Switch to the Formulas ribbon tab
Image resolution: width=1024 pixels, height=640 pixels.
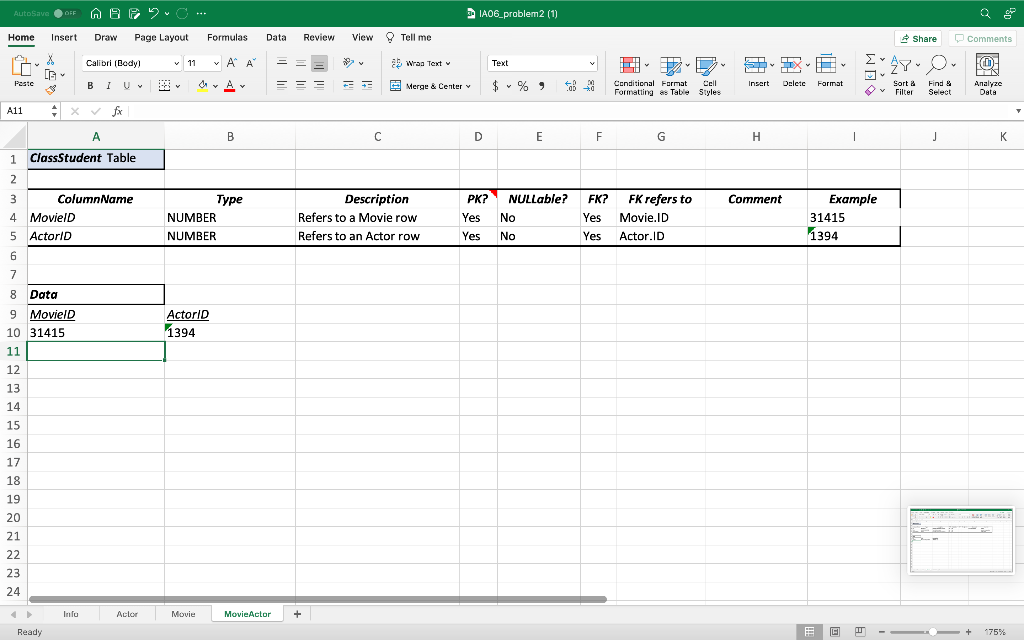click(x=227, y=37)
